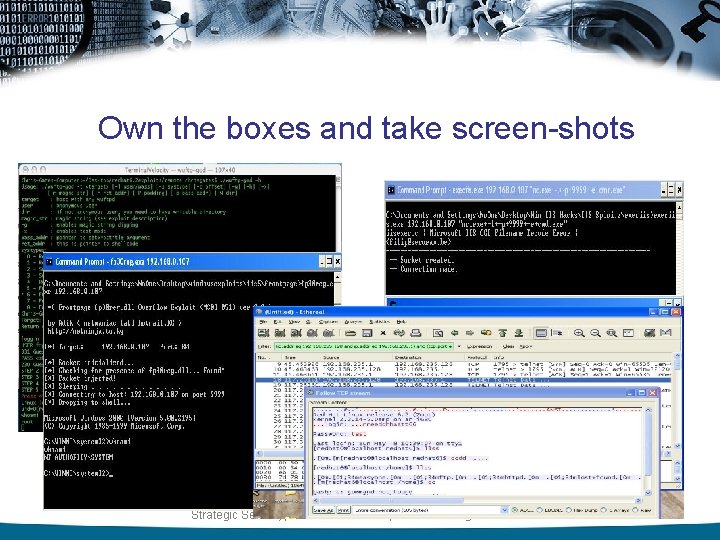Go forward with the right arrow icon

click(470, 333)
